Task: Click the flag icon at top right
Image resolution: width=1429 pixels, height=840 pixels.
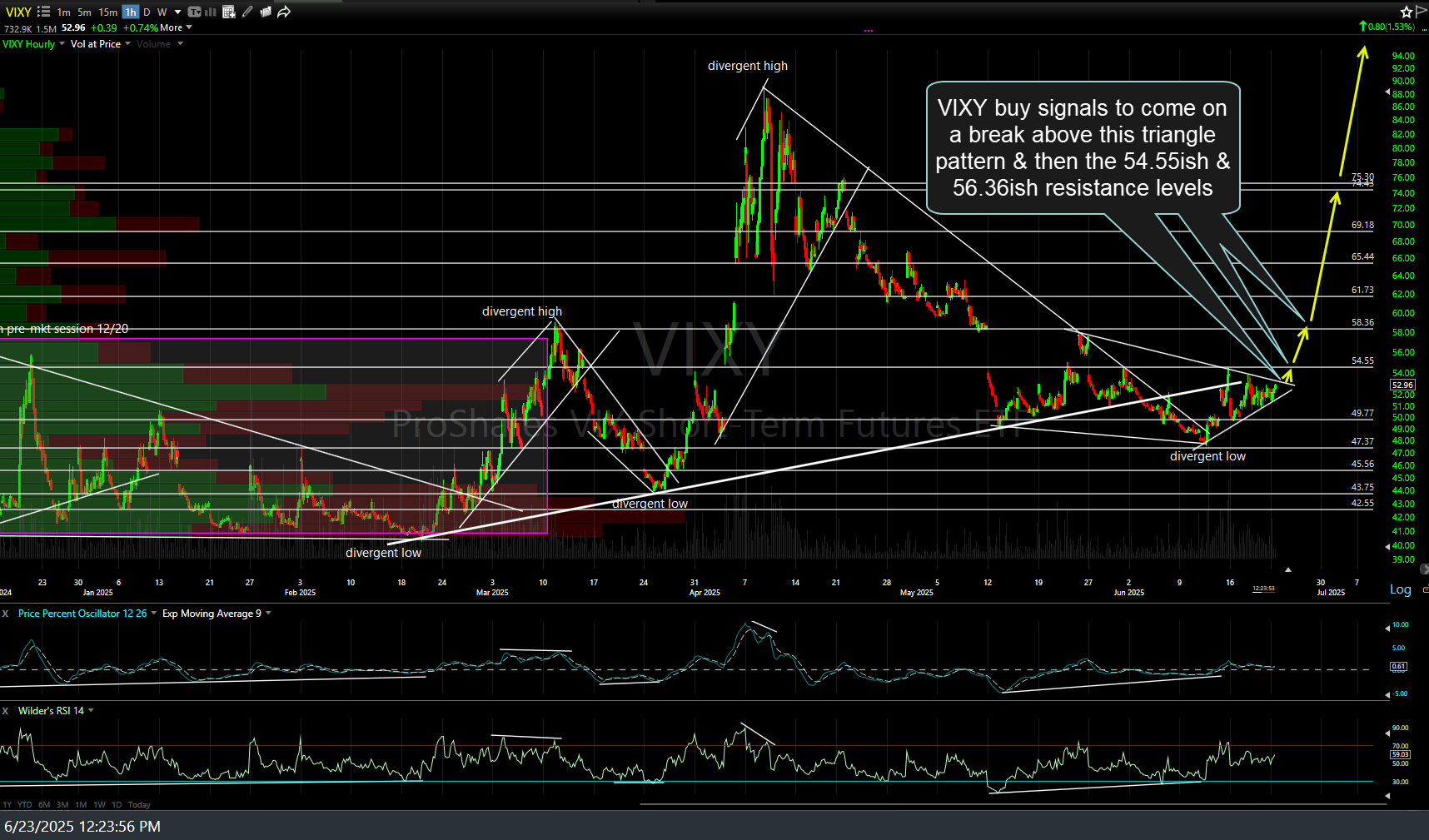Action: point(1421,12)
